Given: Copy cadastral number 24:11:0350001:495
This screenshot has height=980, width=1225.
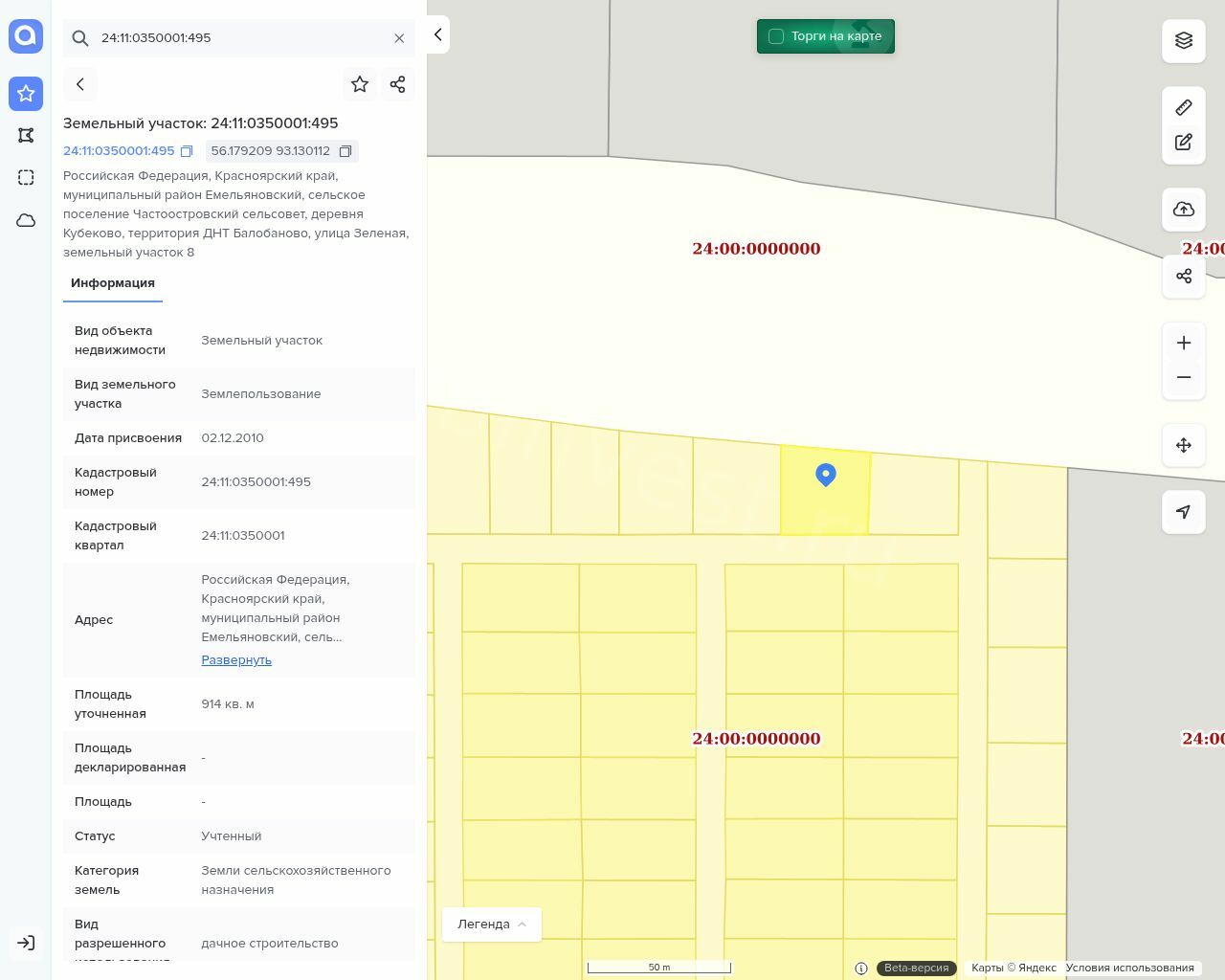Looking at the screenshot, I should click(187, 151).
